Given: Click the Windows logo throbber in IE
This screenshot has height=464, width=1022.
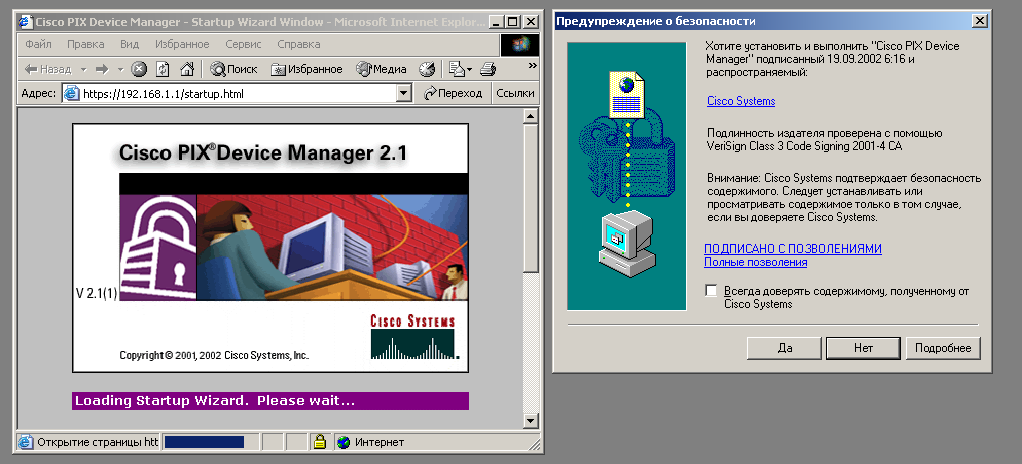Looking at the screenshot, I should 519,45.
